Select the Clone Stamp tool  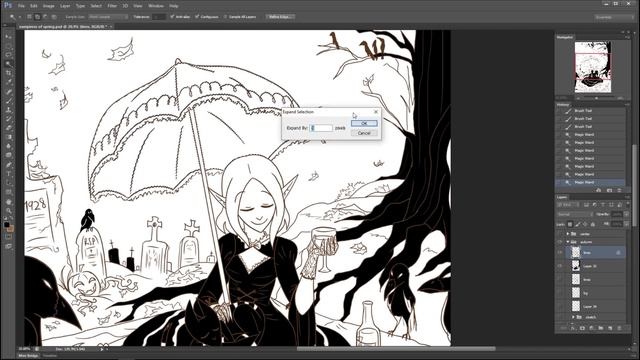[8, 109]
